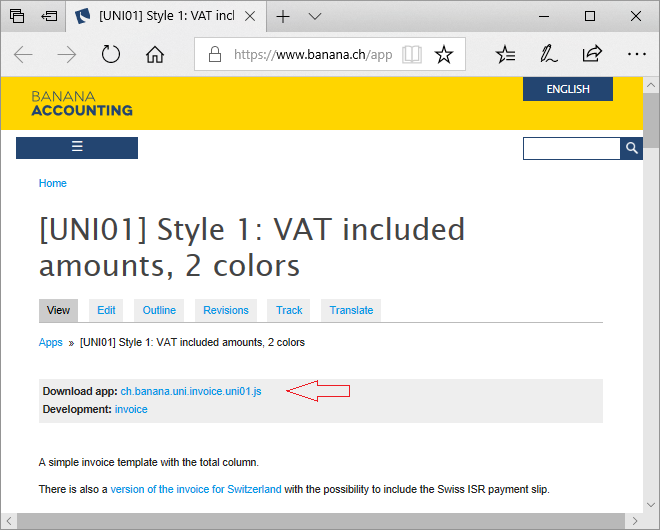Screen dimensions: 660x530
Task: Switch to the Edit tab
Action: [106, 310]
